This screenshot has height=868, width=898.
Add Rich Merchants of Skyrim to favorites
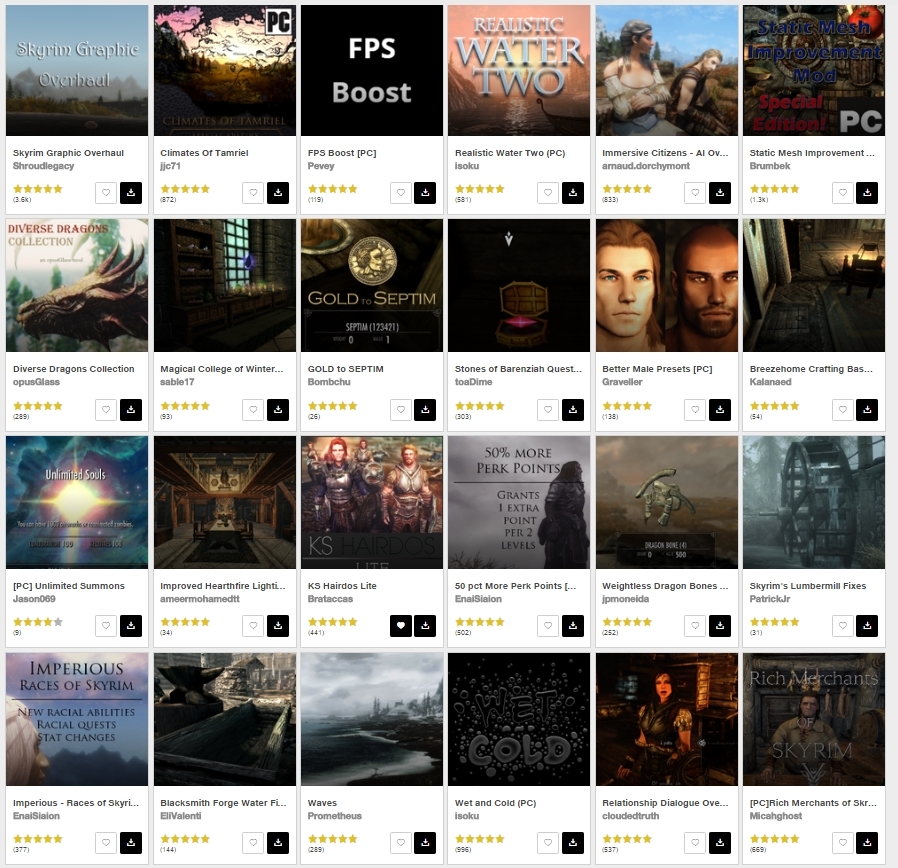[842, 842]
